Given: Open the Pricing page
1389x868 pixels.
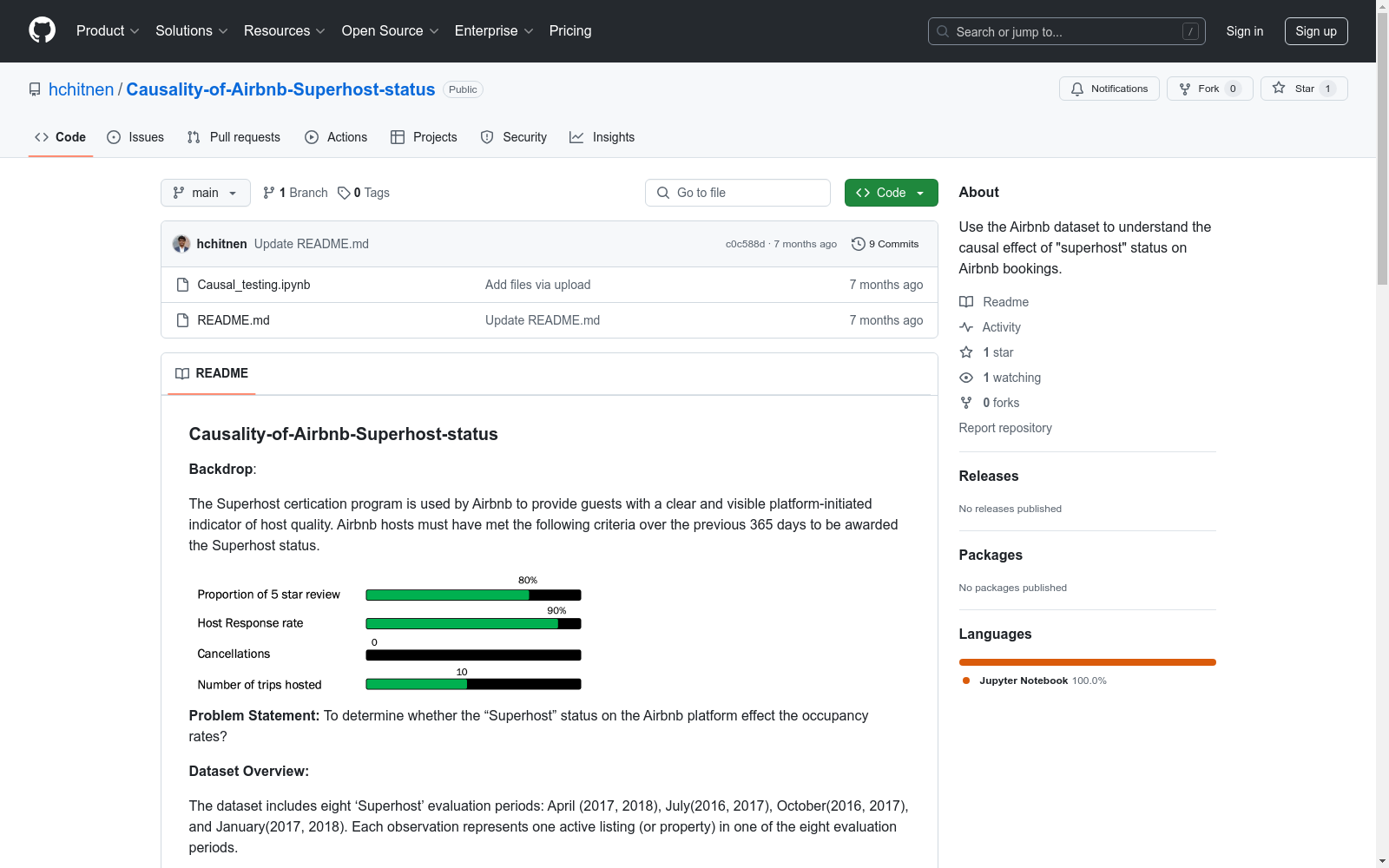Looking at the screenshot, I should pyautogui.click(x=570, y=30).
